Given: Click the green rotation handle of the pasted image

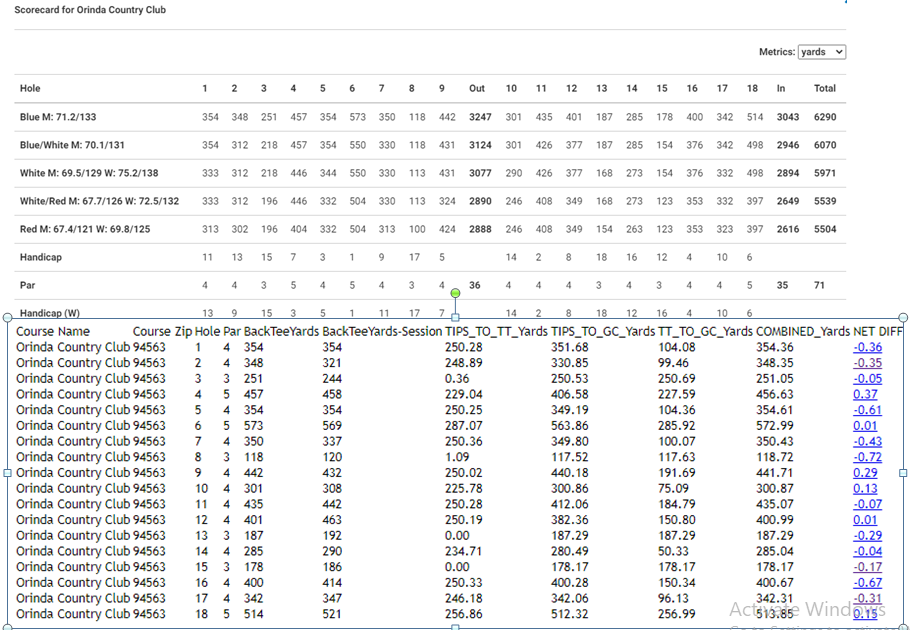Looking at the screenshot, I should (455, 293).
